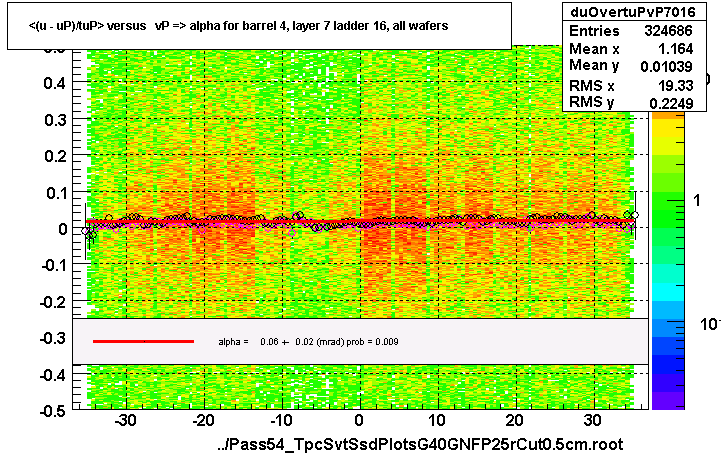Click the y-axis label 0.2
Screen dimensions: 721x455
(55, 156)
